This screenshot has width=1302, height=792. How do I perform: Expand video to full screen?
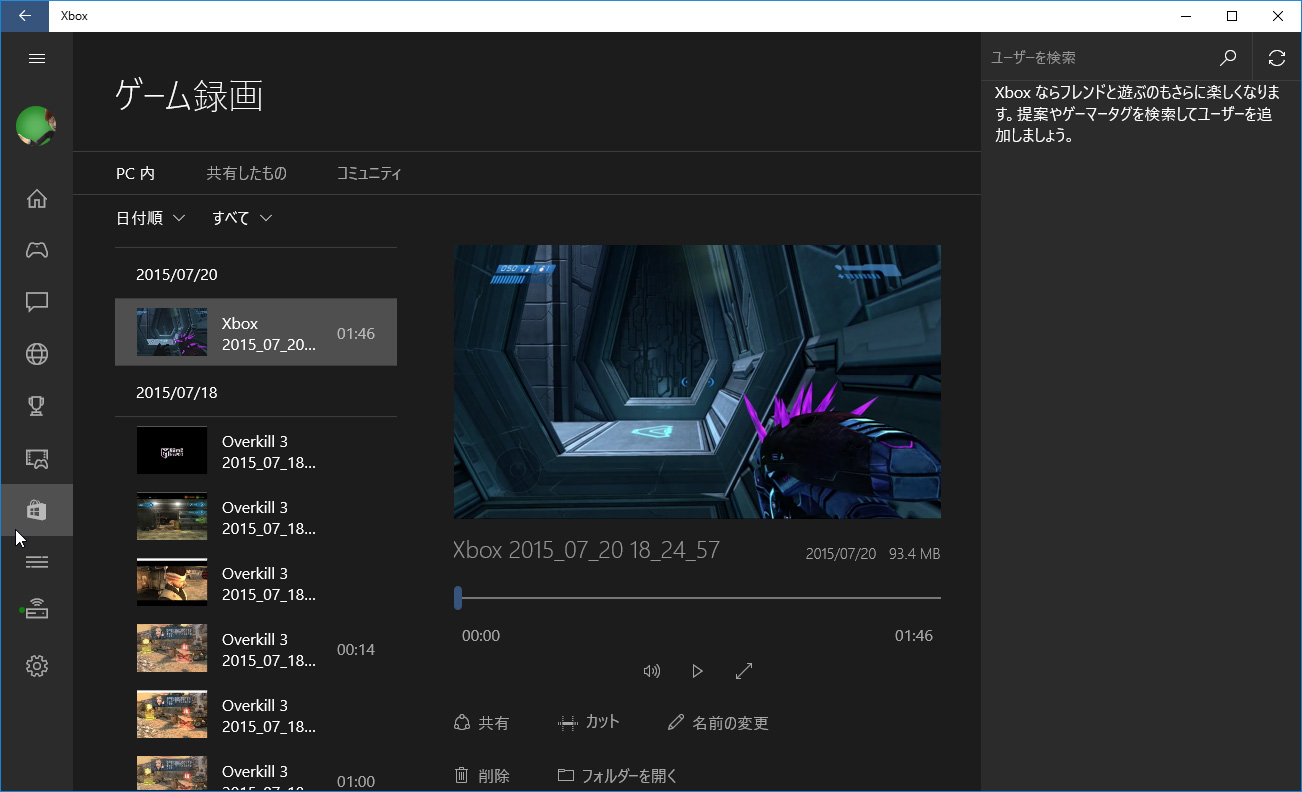tap(744, 671)
